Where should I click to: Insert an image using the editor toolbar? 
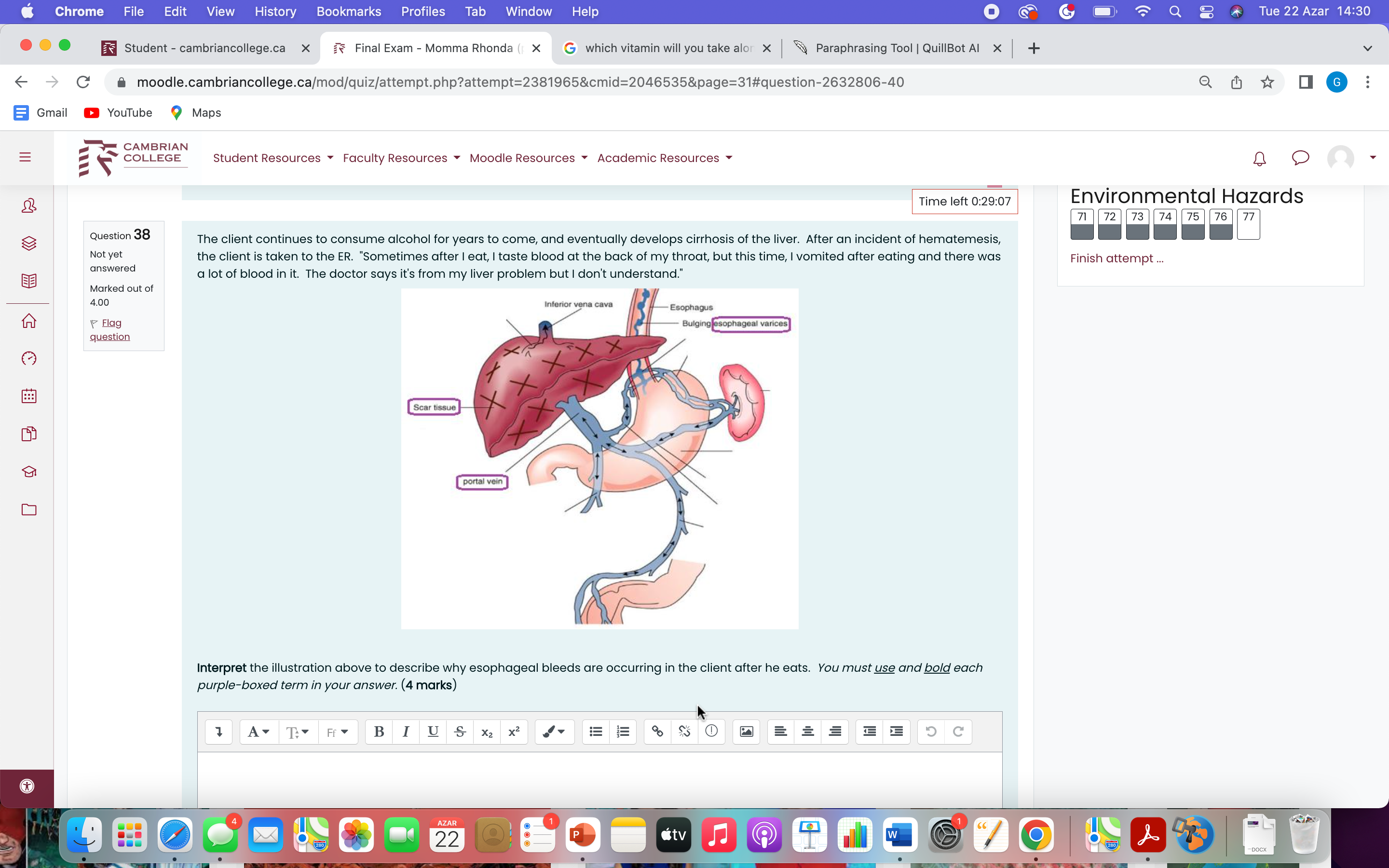click(x=746, y=732)
